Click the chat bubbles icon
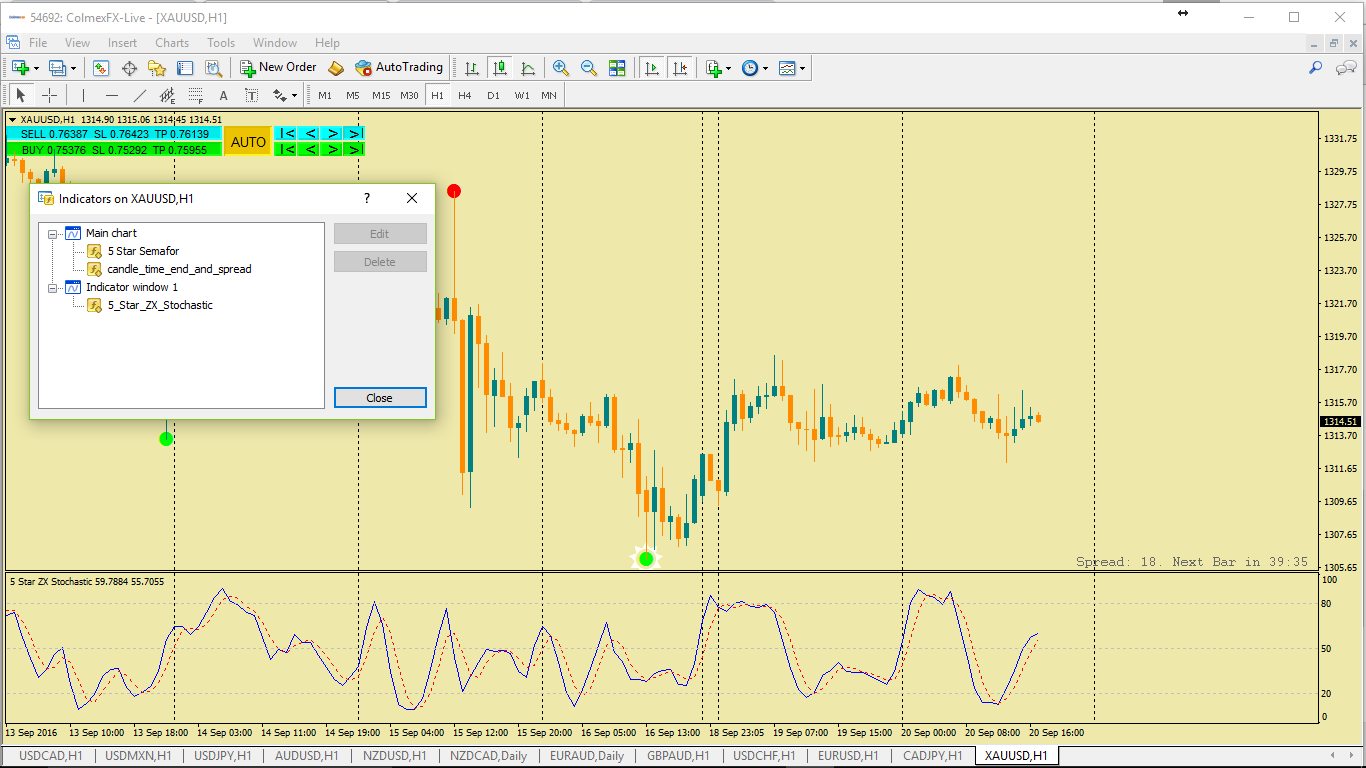The width and height of the screenshot is (1366, 768). (1346, 68)
